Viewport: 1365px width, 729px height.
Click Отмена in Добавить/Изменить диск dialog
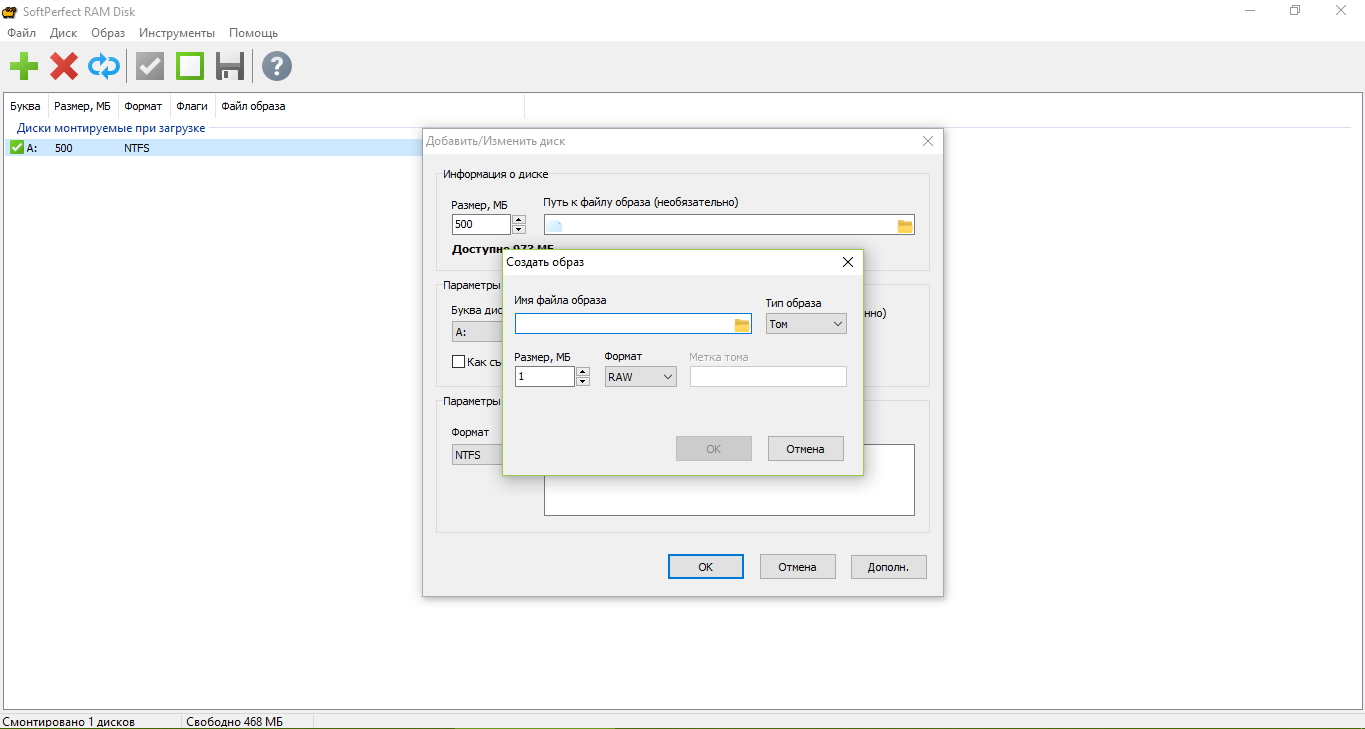[797, 567]
